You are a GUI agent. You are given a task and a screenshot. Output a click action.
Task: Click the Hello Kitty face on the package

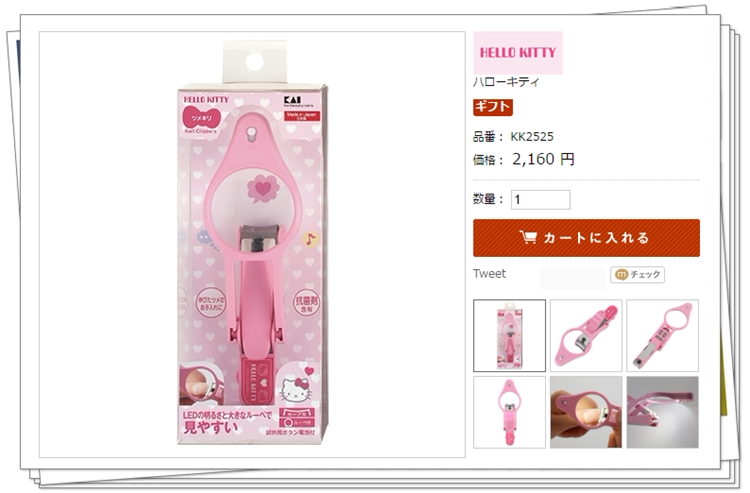(295, 389)
